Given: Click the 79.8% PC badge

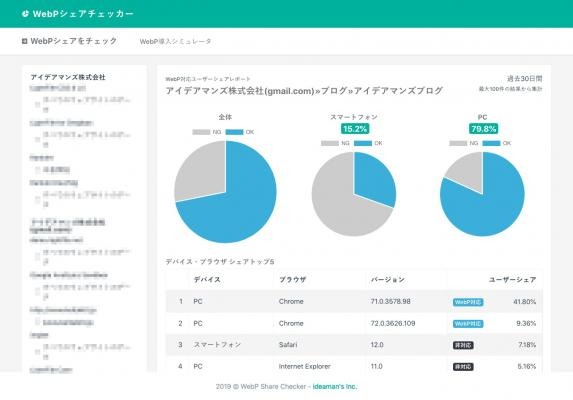Looking at the screenshot, I should [483, 129].
